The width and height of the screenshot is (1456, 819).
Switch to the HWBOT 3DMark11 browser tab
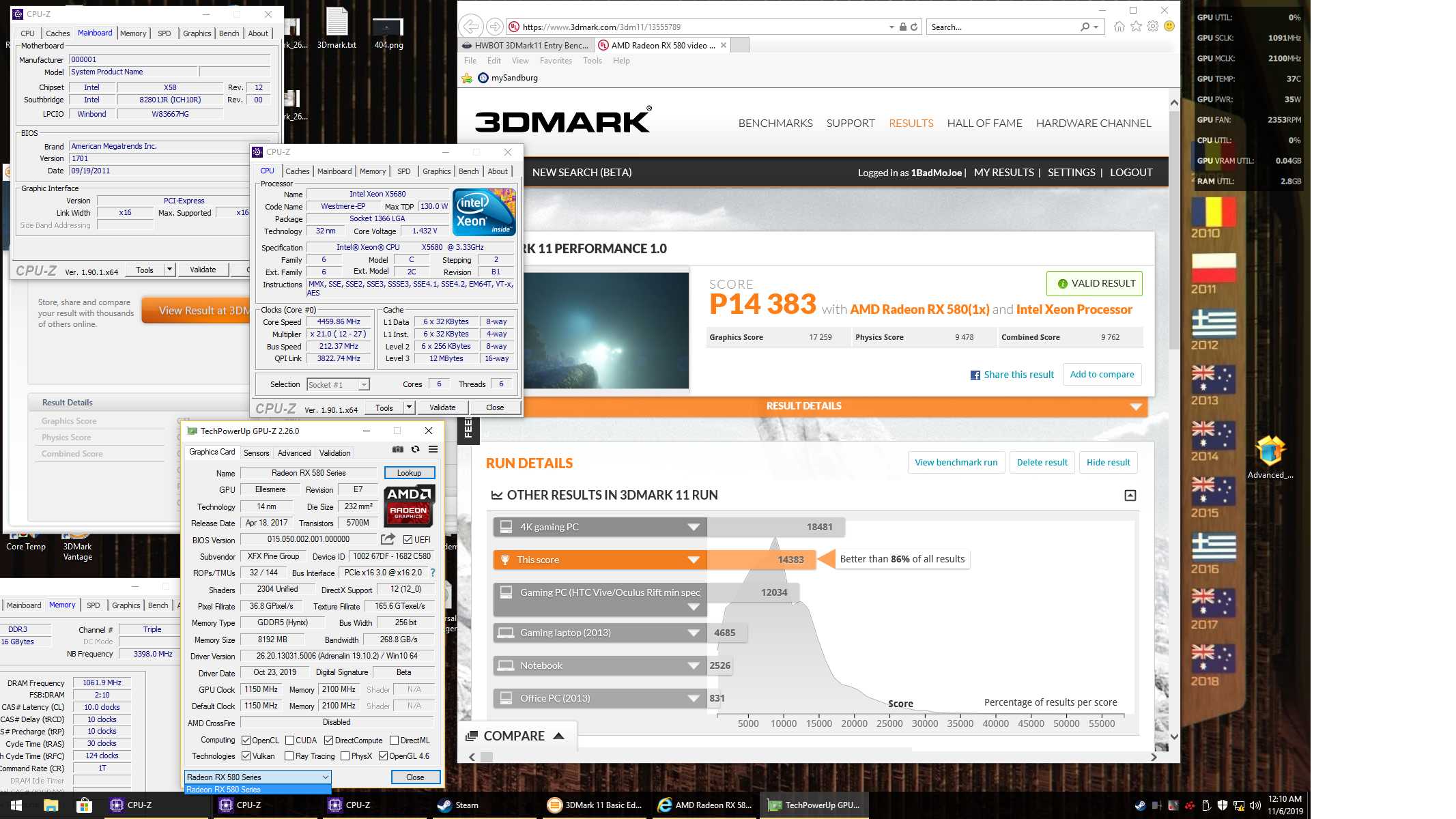(525, 46)
